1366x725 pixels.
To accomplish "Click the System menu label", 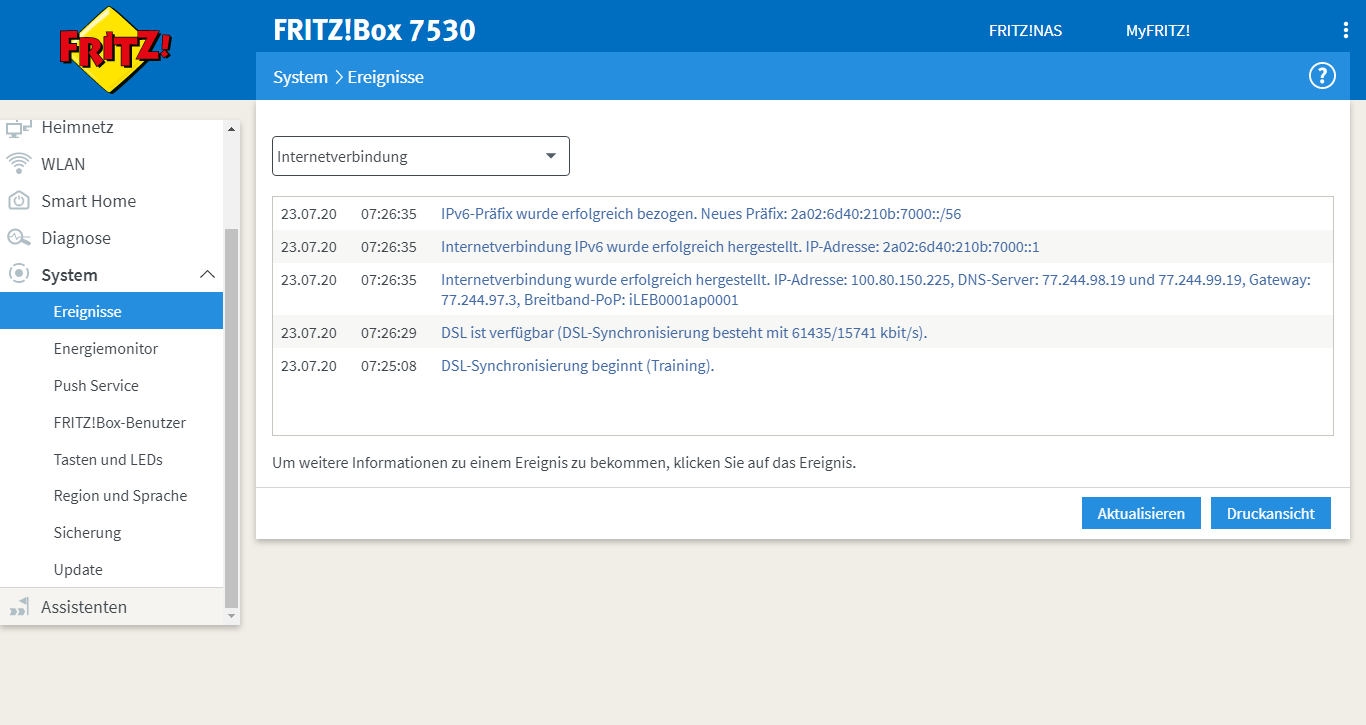I will [69, 275].
